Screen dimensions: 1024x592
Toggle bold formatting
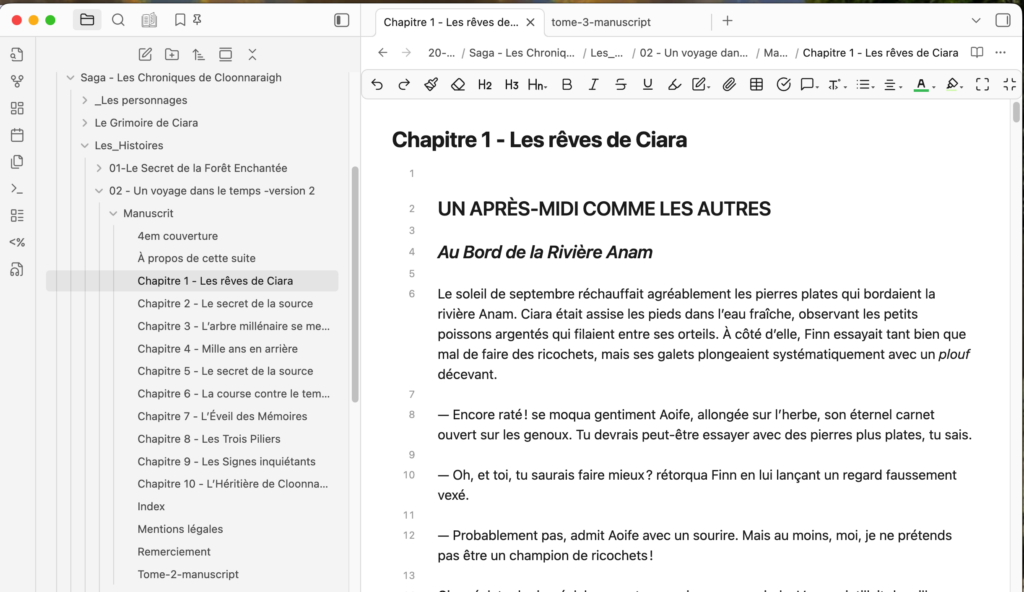567,85
